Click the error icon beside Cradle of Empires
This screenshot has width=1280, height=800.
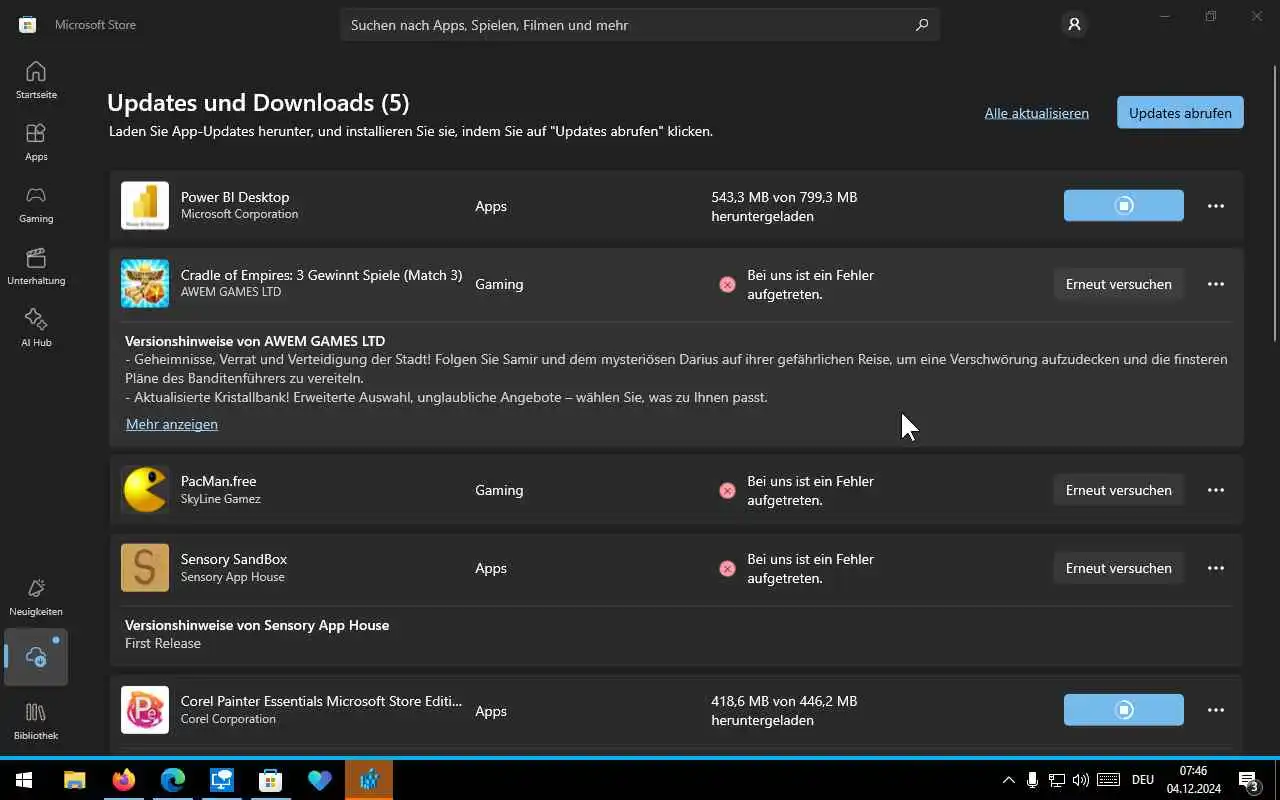[727, 285]
